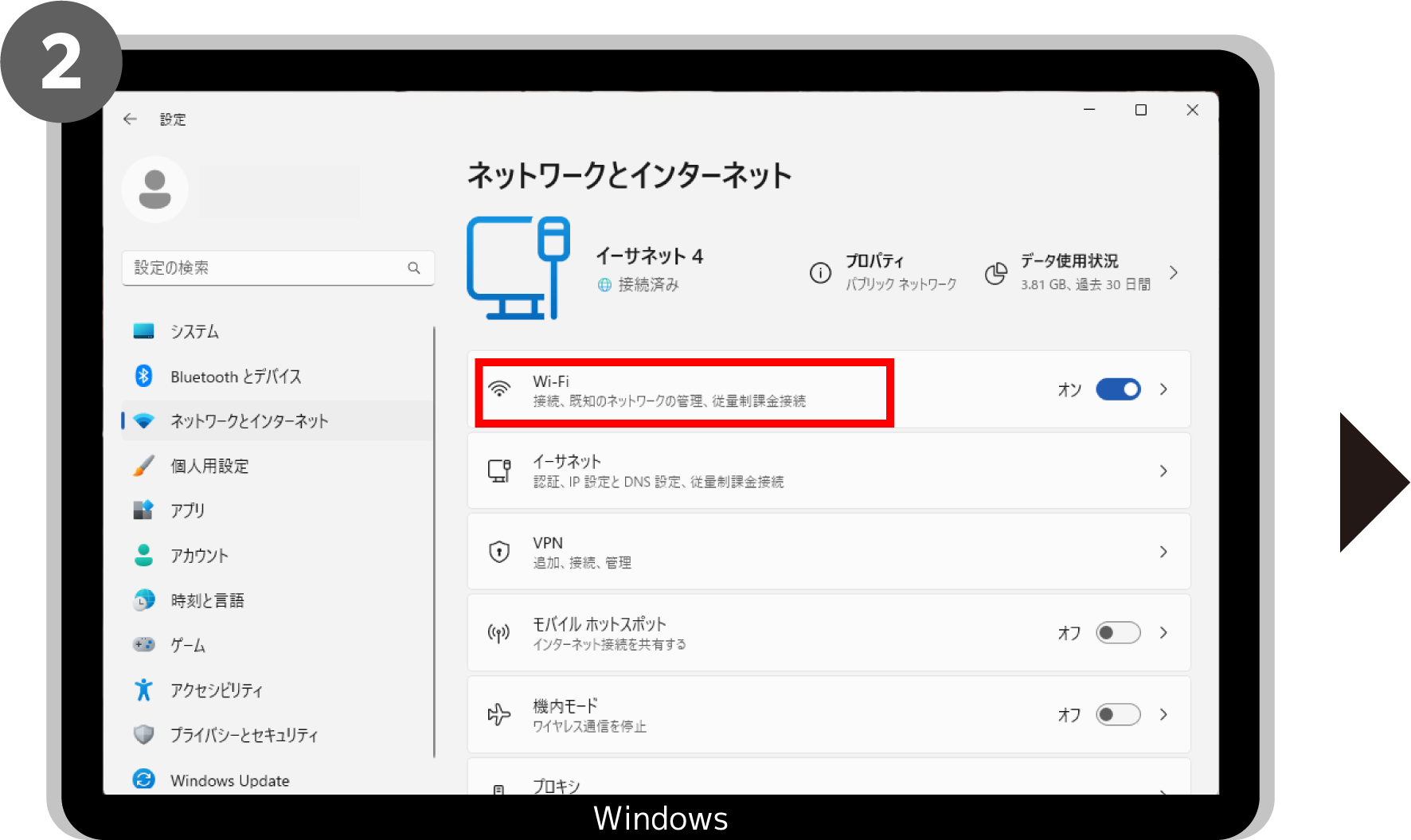Click the Bluetooth icon in sidebar
The image size is (1411, 840).
point(144,376)
